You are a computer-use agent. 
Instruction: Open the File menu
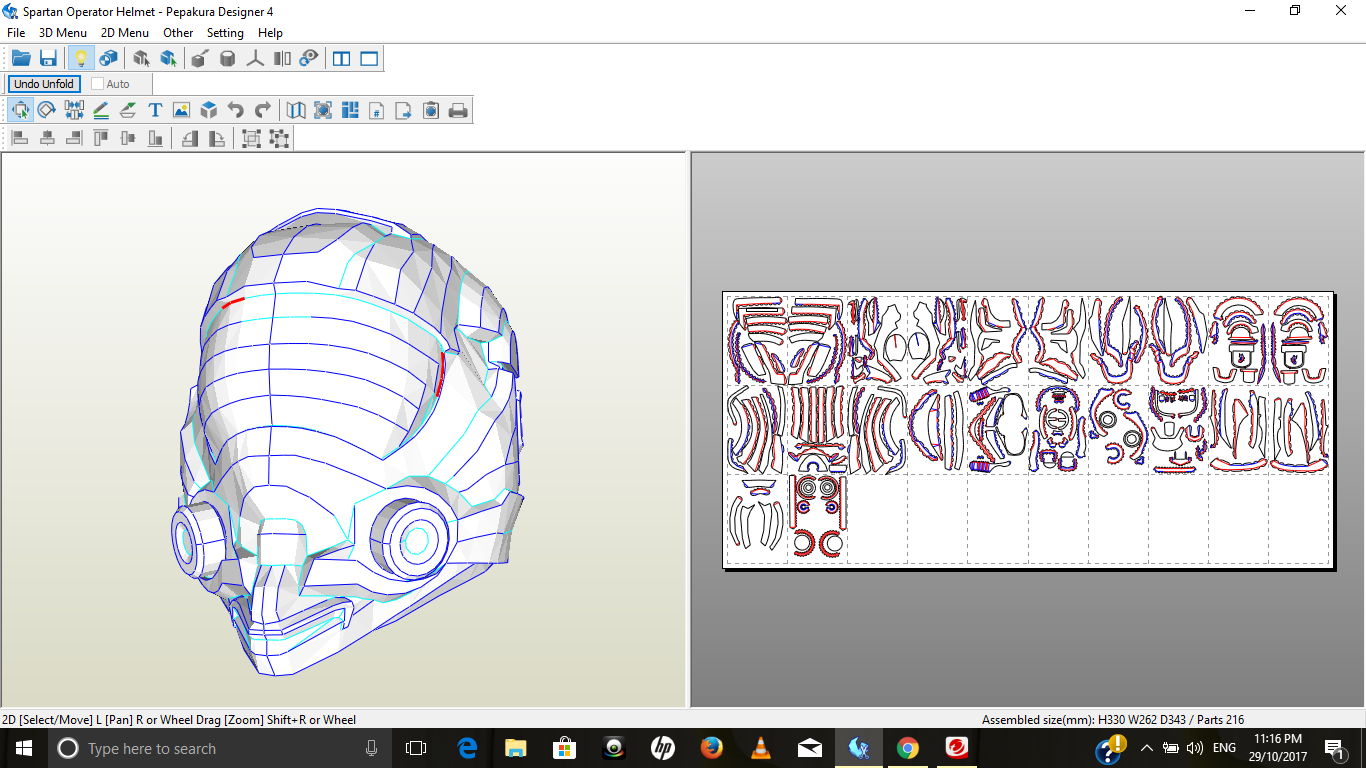16,33
